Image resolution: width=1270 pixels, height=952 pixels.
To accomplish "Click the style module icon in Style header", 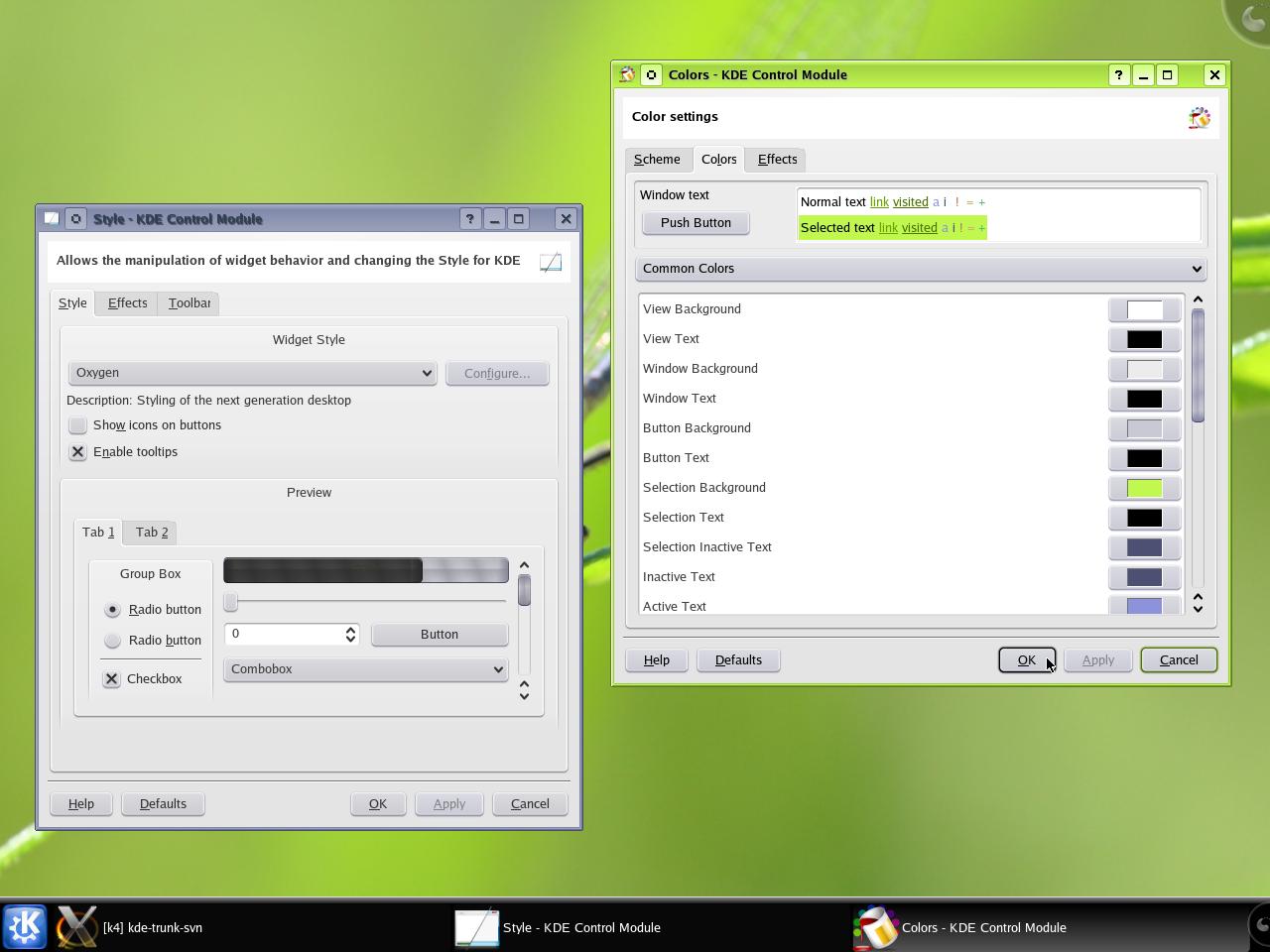I will [x=551, y=262].
